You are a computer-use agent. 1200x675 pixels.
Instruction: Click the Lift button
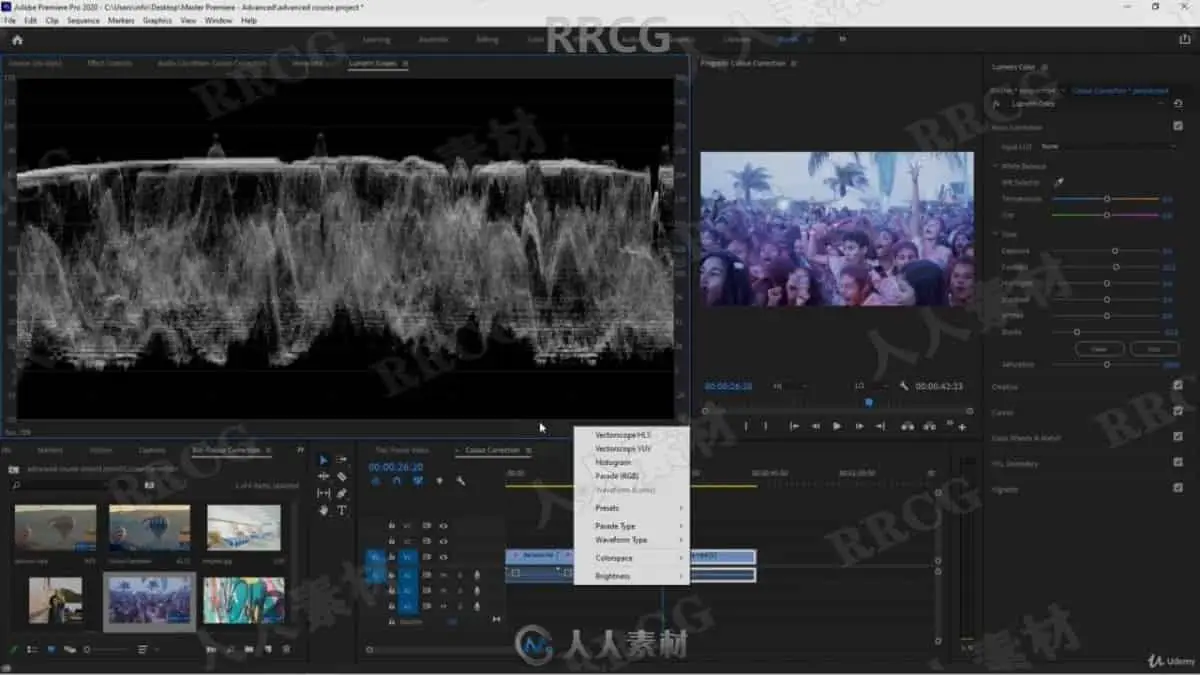pyautogui.click(x=907, y=426)
